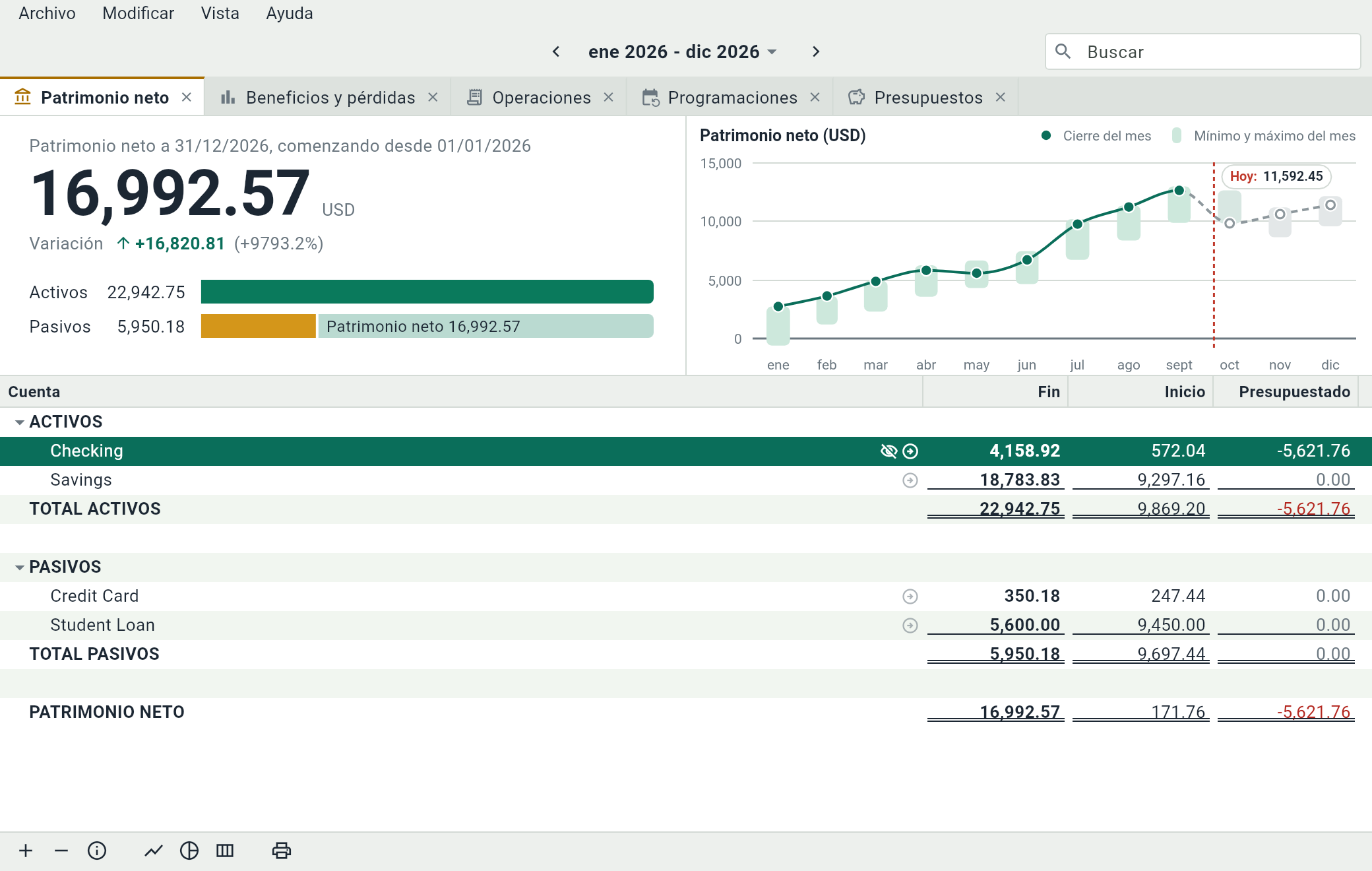Screen dimensions: 1372x871
Task: Click the Hoy 11,592.45 chart marker
Action: 1276,176
